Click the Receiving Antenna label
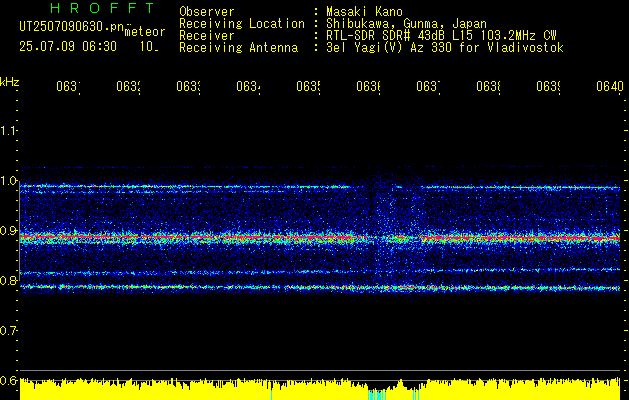Image resolution: width=629 pixels, height=400 pixels. tap(238, 48)
